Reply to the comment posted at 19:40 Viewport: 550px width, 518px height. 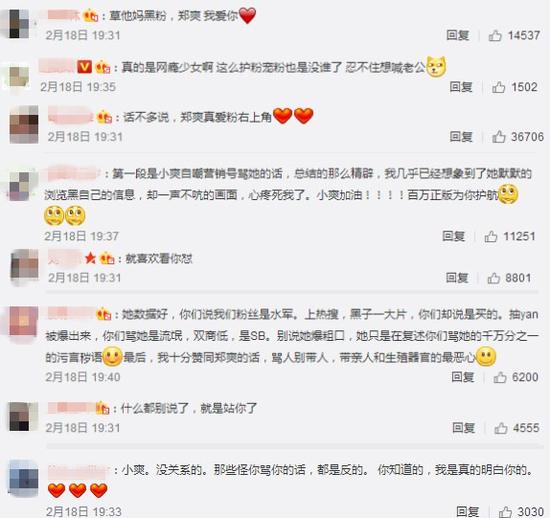coord(463,377)
